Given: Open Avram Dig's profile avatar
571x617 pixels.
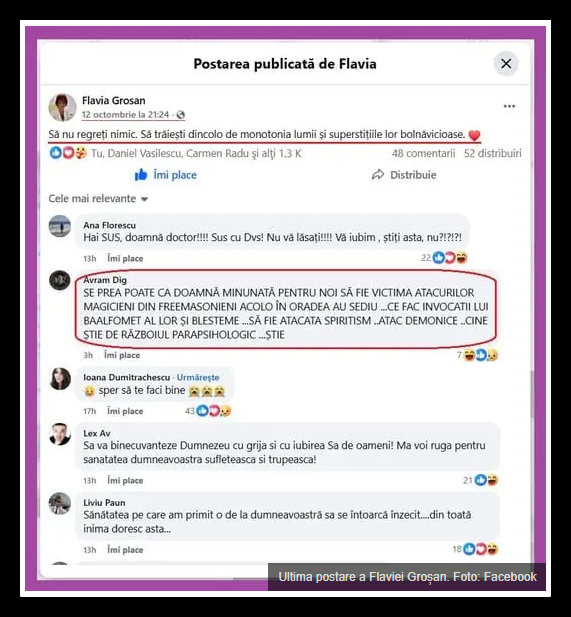Looking at the screenshot, I should click(x=60, y=280).
